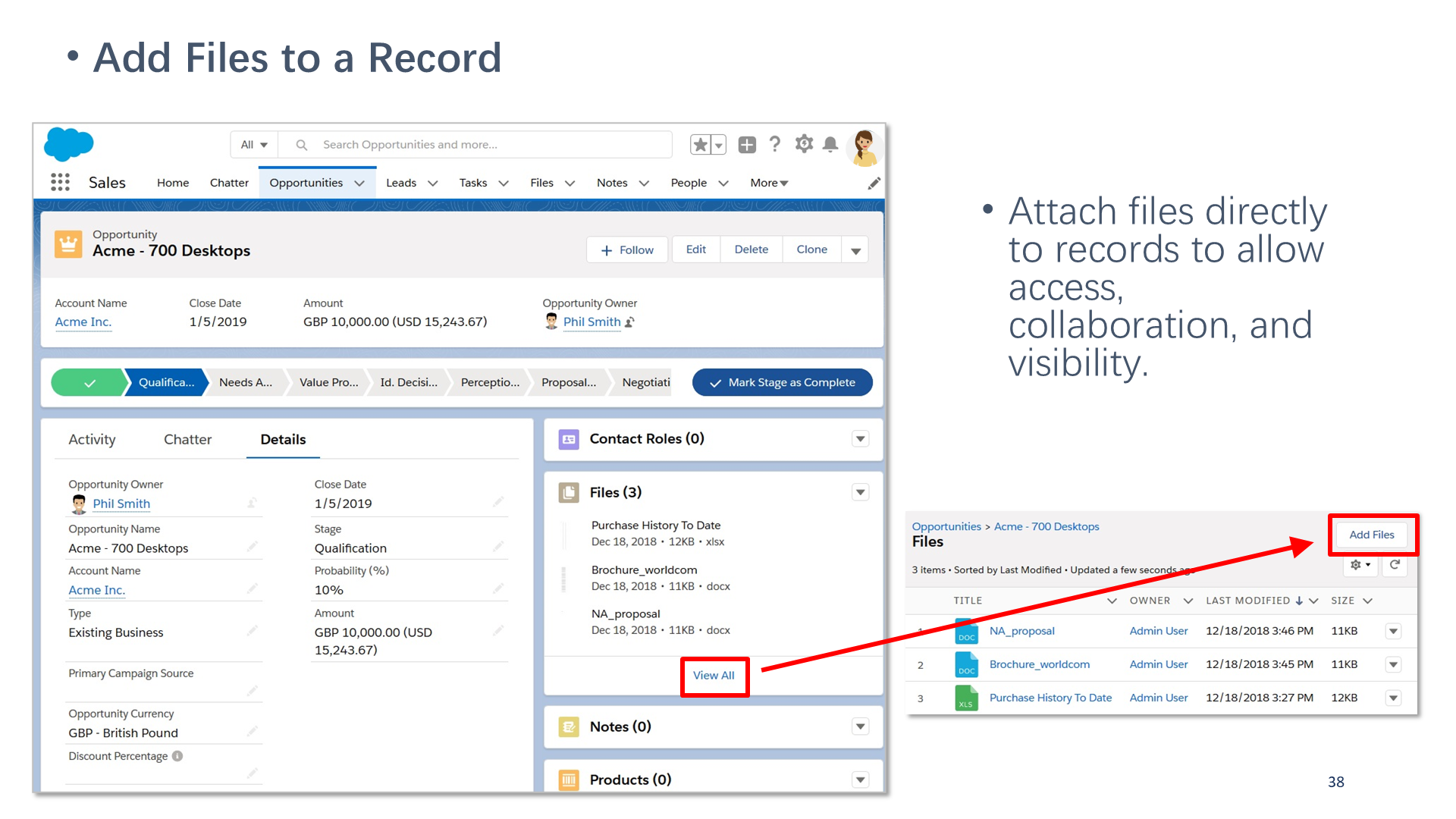Edit Opportunity Name pencil icon
1456x819 pixels.
pos(253,546)
